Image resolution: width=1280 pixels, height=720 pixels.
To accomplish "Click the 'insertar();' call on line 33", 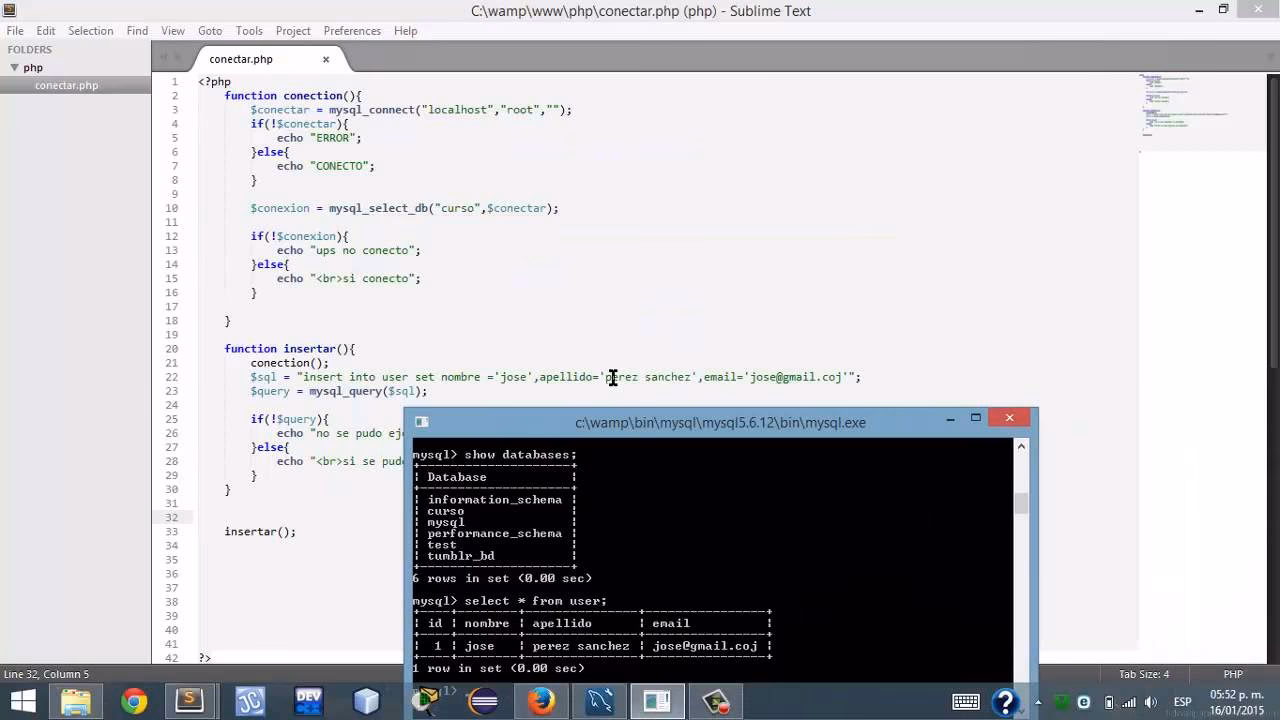I will 260,532.
